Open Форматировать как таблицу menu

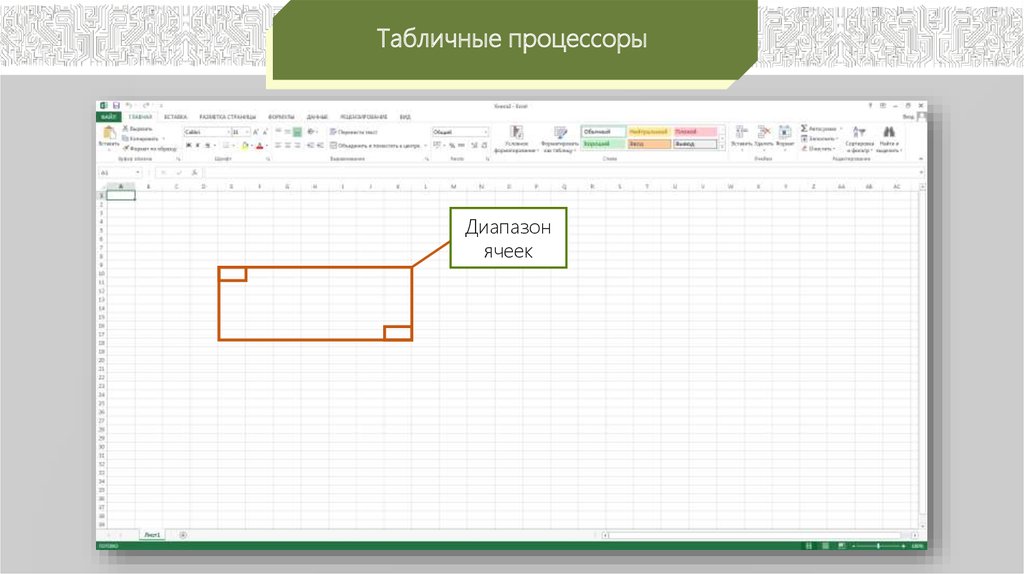pyautogui.click(x=560, y=139)
